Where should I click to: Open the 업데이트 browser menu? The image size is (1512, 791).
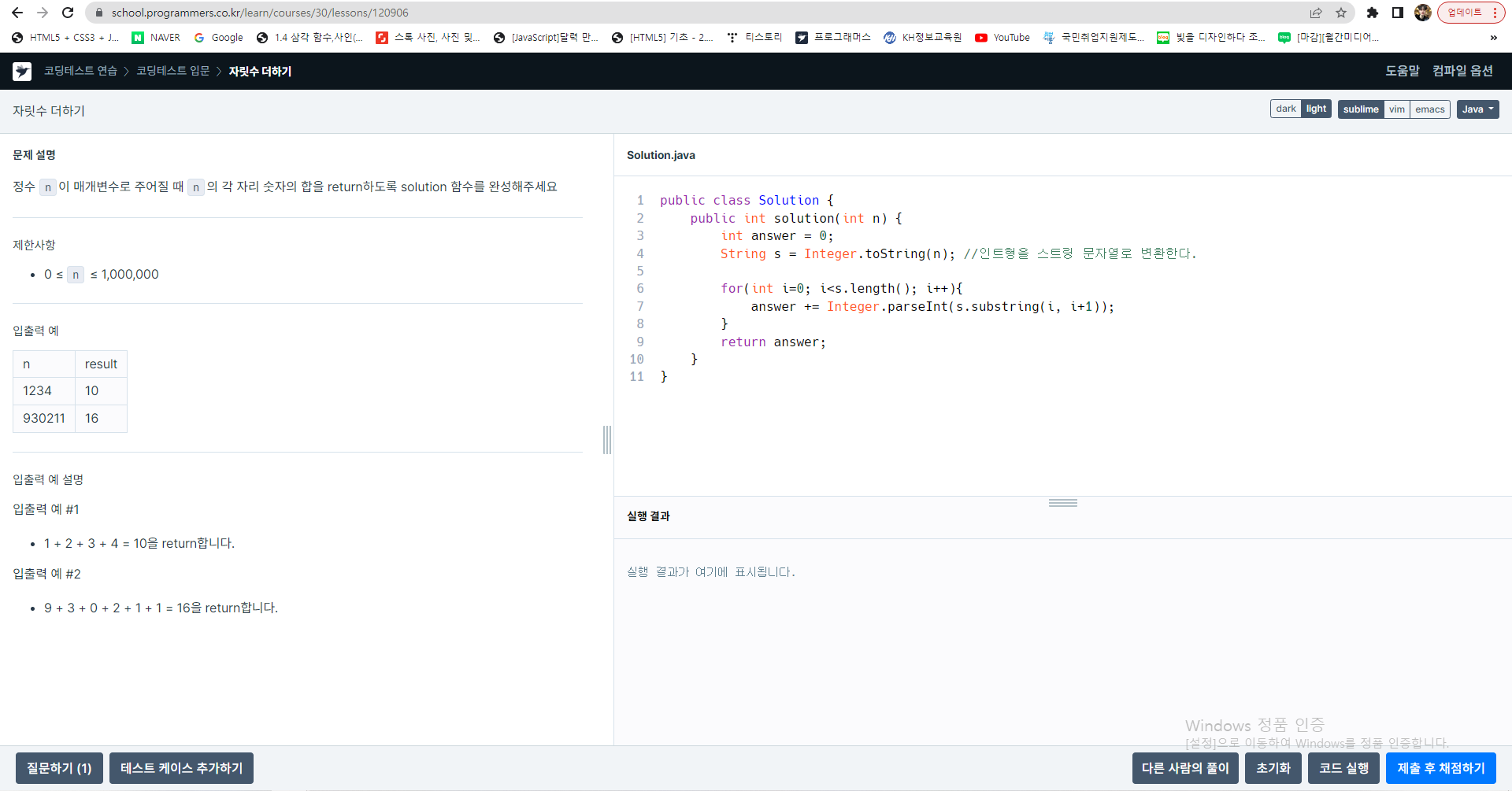pos(1466,12)
